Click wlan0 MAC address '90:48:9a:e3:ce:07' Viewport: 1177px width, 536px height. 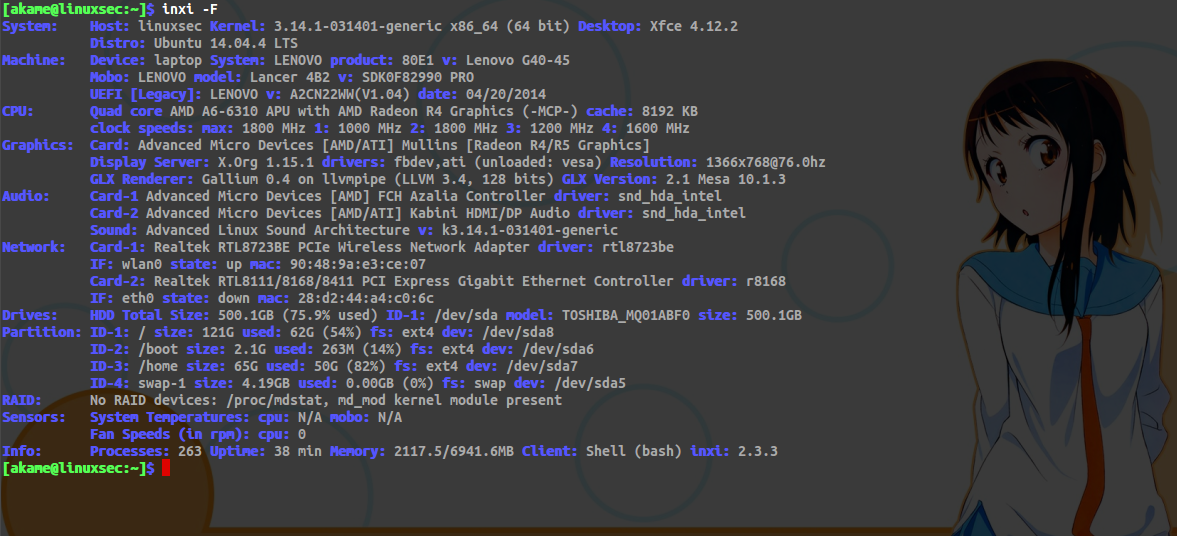click(359, 264)
